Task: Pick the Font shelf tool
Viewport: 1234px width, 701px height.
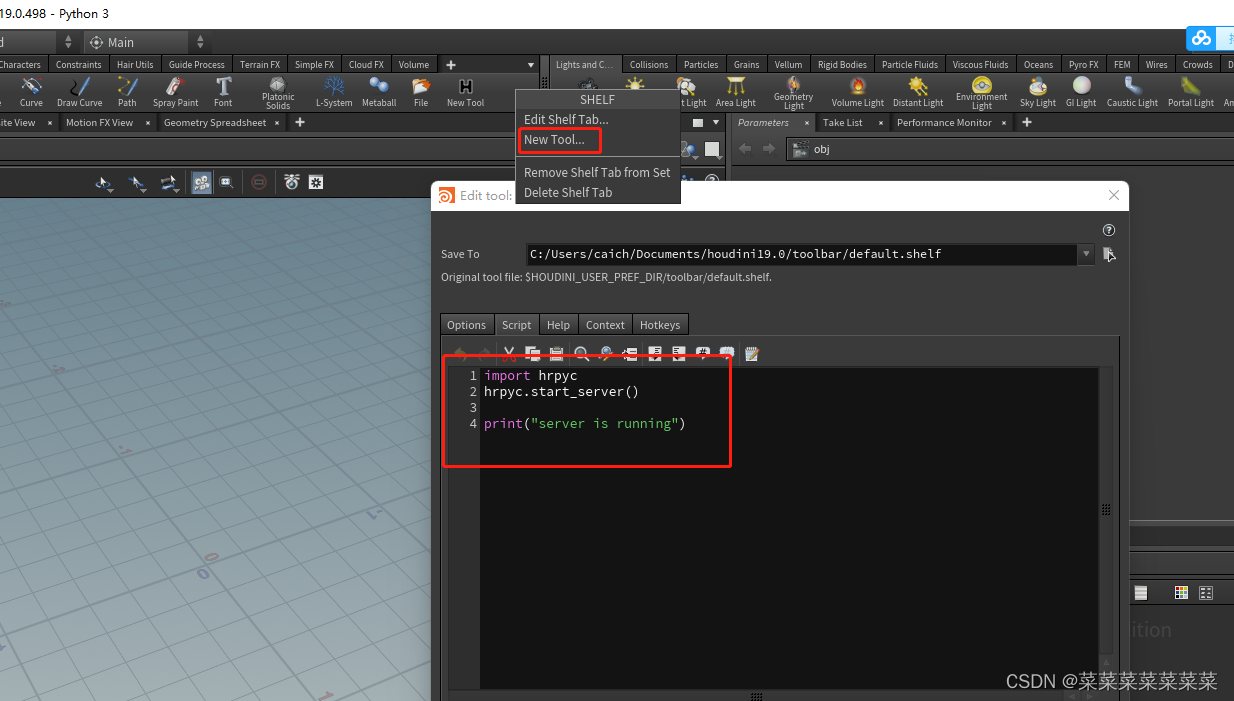Action: coord(223,92)
